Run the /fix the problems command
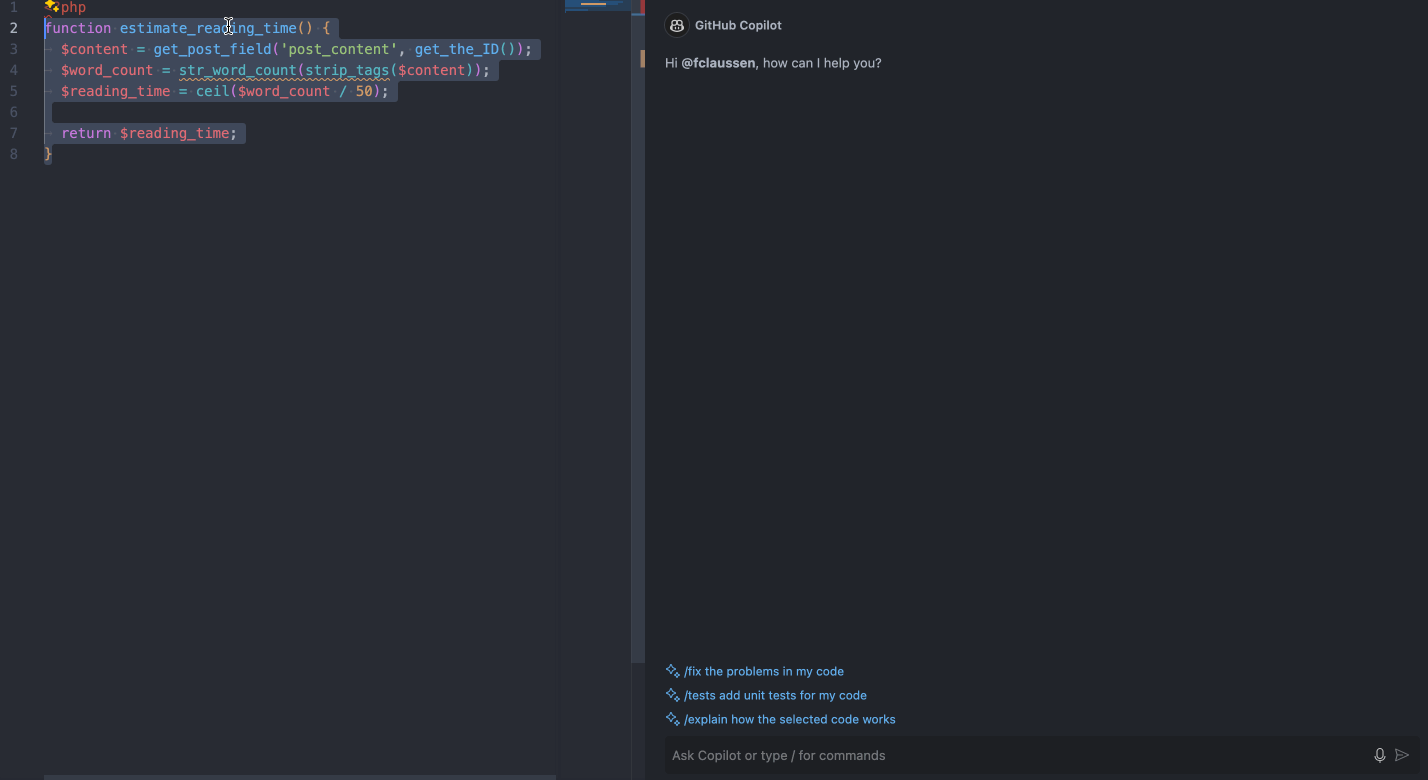The width and height of the screenshot is (1428, 780). click(764, 671)
